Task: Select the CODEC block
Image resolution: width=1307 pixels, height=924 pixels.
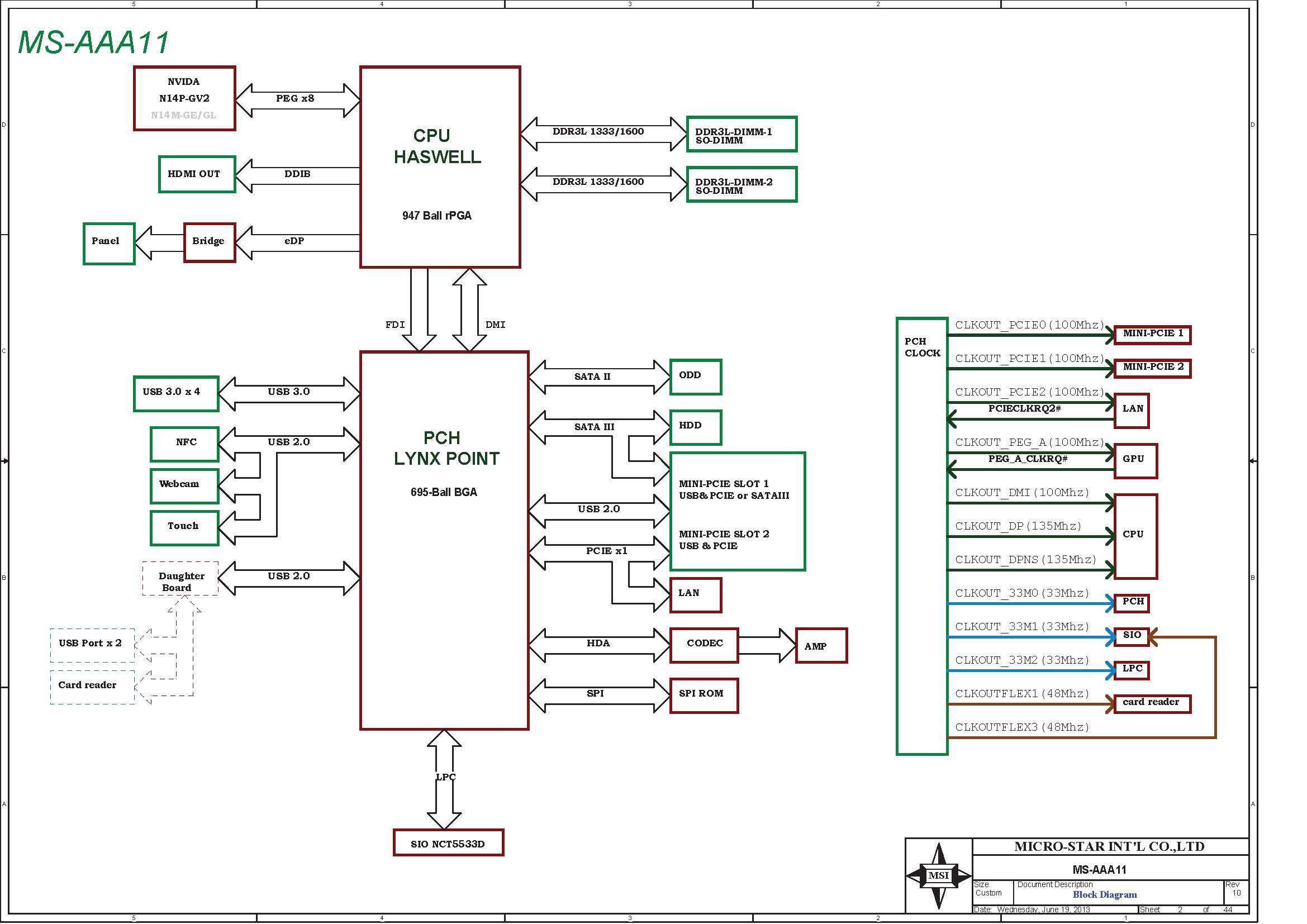Action: (704, 645)
